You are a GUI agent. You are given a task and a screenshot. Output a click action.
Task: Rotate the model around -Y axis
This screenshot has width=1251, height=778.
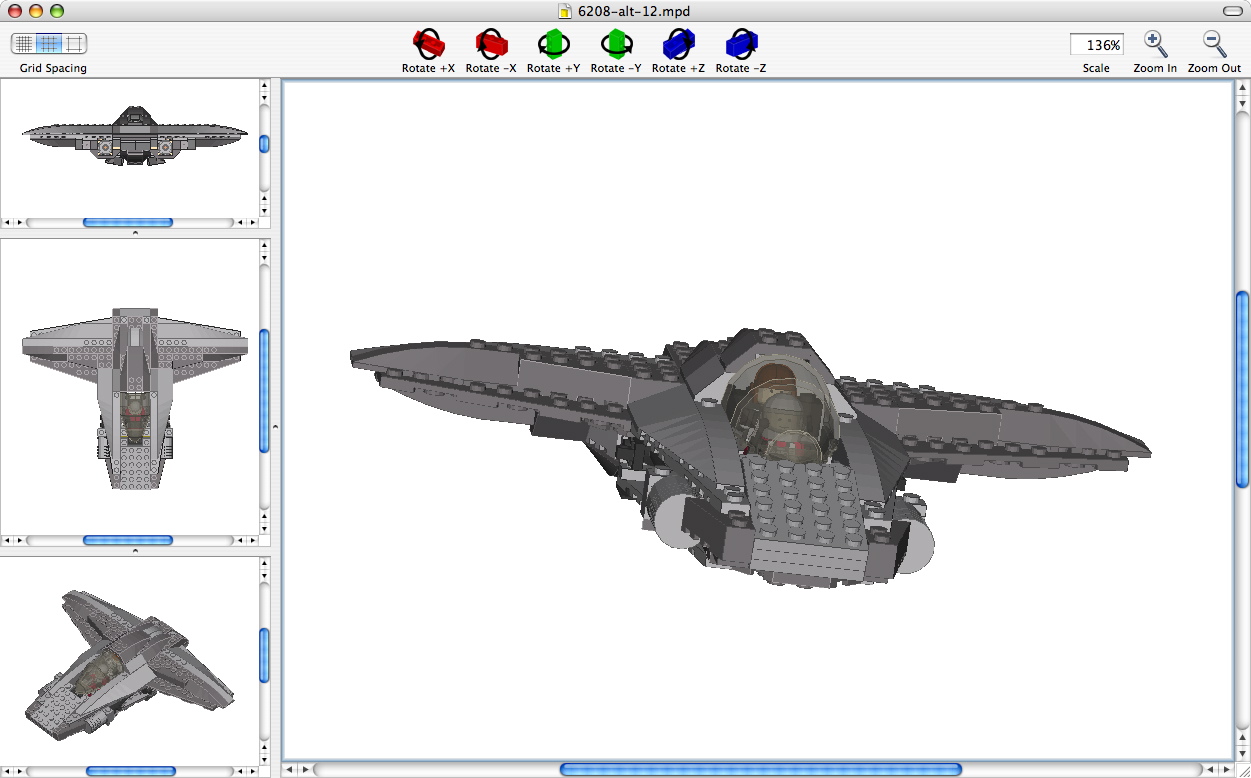pos(616,44)
